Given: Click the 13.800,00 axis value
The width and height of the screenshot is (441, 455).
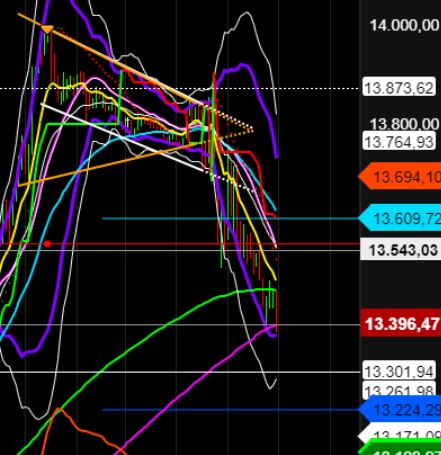Looking at the screenshot, I should [405, 124].
